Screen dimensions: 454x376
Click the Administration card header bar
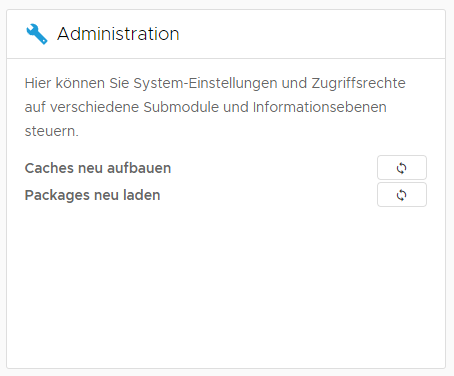[x=226, y=34]
